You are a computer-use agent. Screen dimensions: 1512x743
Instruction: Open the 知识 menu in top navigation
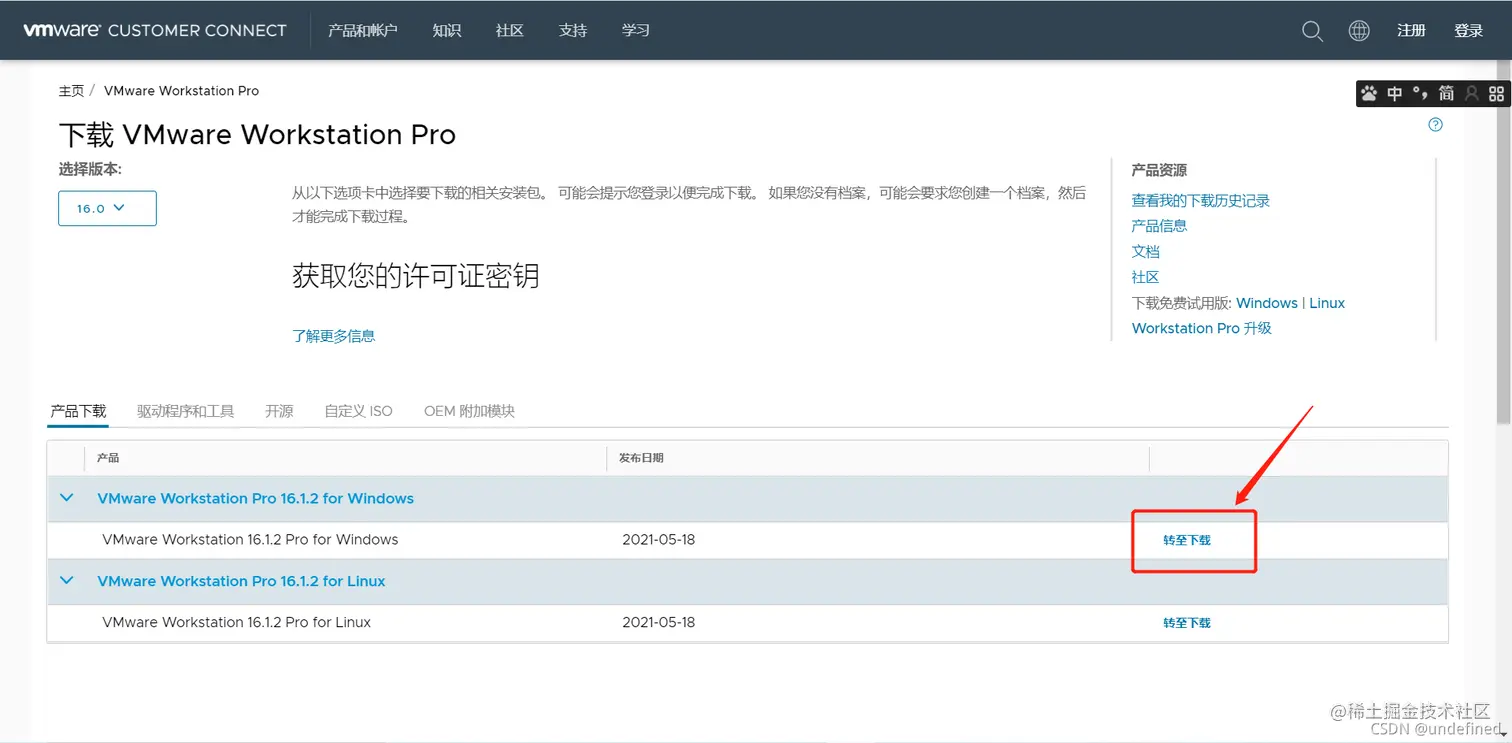[x=447, y=31]
